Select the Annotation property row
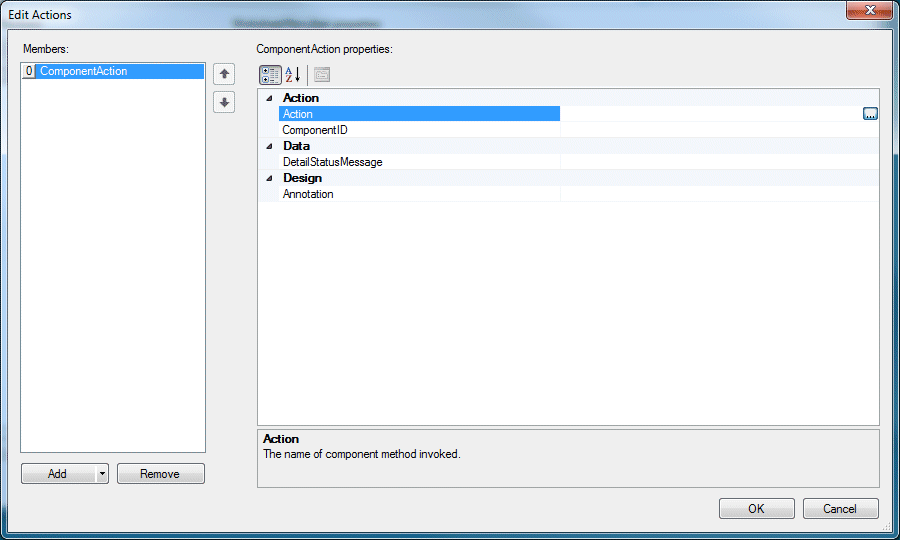This screenshot has height=540, width=900. pos(419,194)
